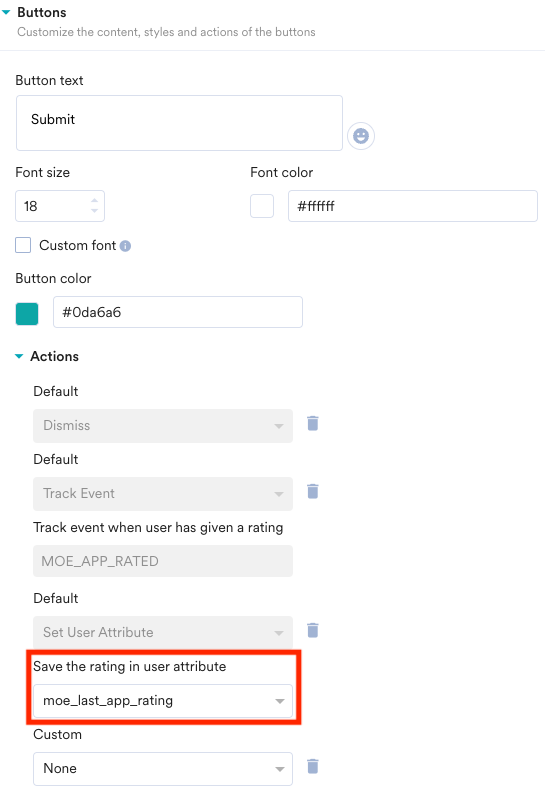This screenshot has height=793, width=545.
Task: Delete the Custom None action via trash icon
Action: click(x=313, y=766)
